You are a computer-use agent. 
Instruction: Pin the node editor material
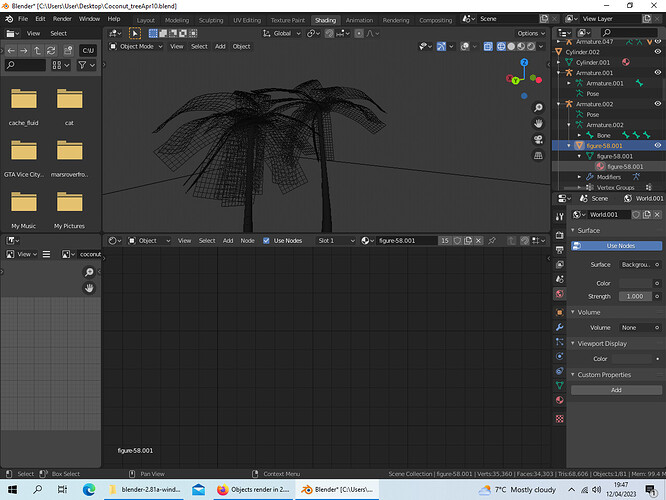[492, 240]
